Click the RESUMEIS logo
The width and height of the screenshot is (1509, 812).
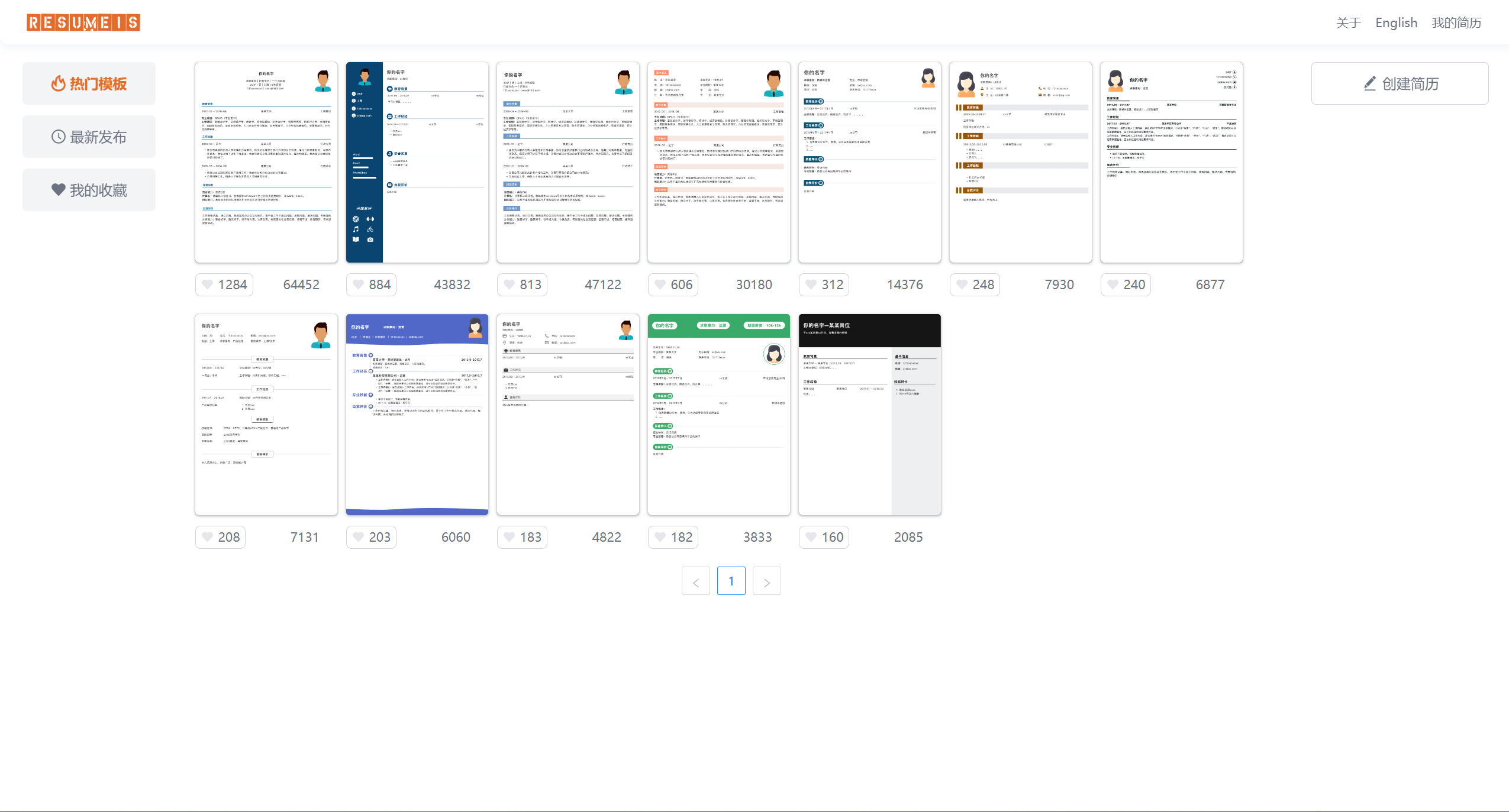coord(83,22)
